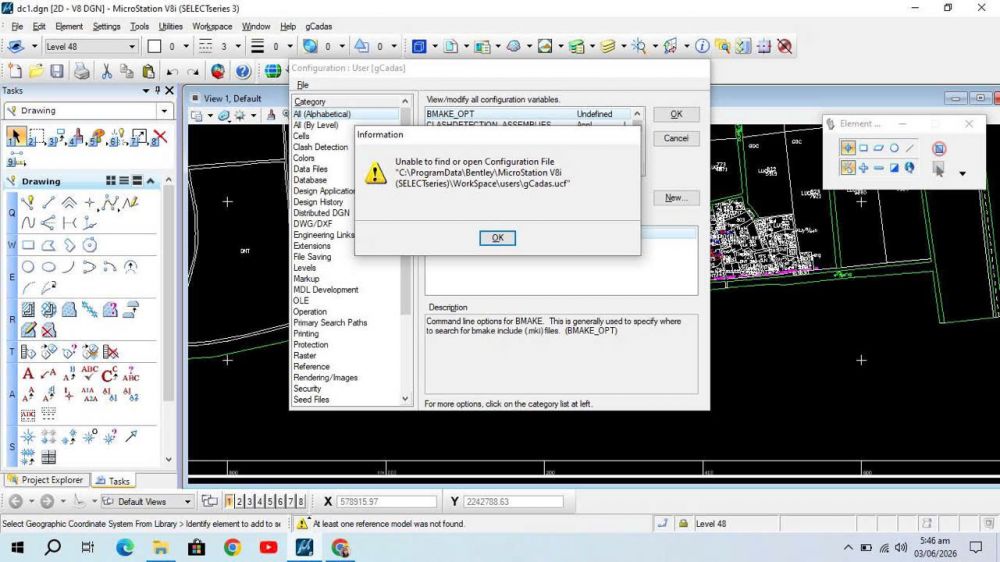Switch Drawing tasks to icon layout view
The width and height of the screenshot is (1000, 562).
point(111,181)
